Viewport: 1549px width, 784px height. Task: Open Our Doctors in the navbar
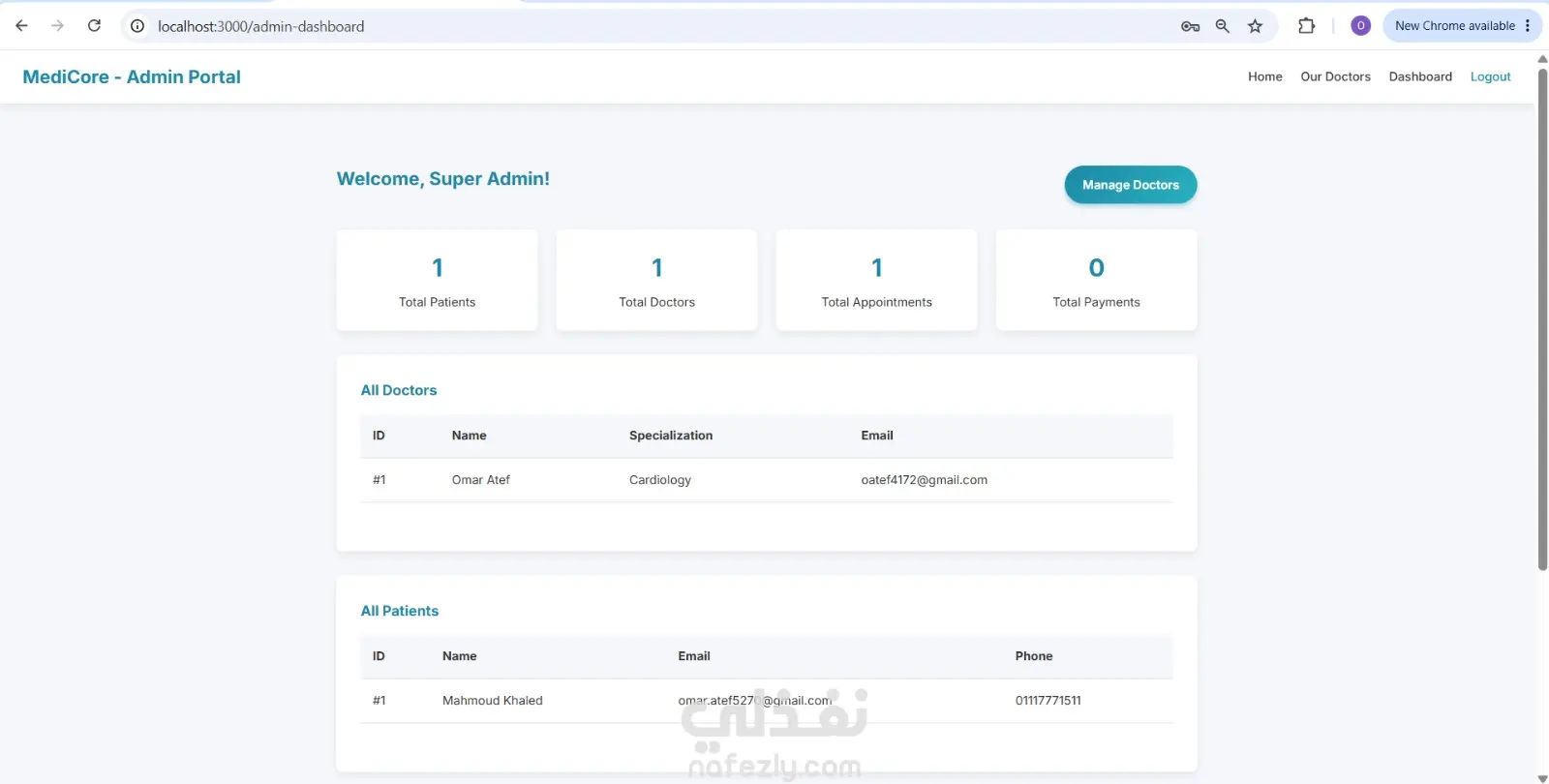pyautogui.click(x=1335, y=76)
